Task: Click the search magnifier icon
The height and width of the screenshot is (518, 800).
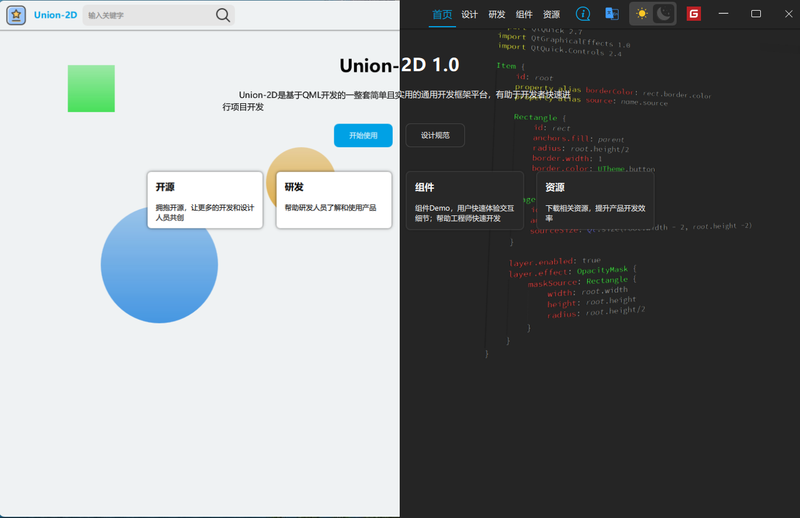Action: point(223,15)
